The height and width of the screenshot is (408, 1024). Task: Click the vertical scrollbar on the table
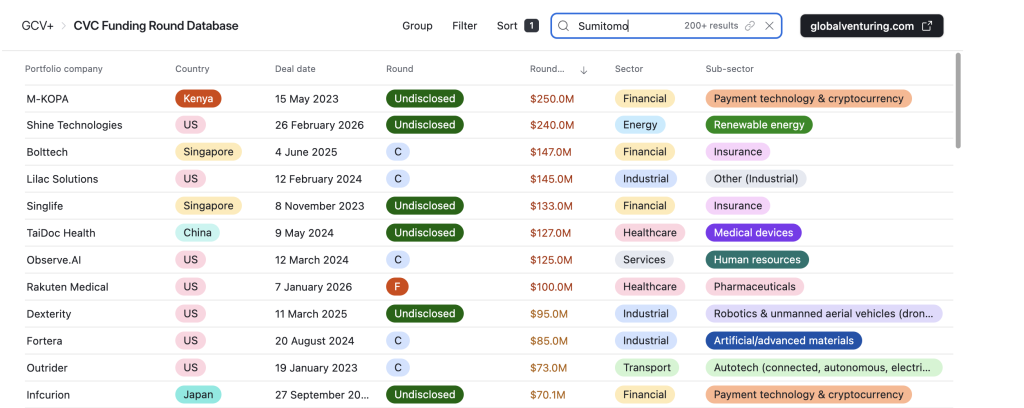(958, 100)
